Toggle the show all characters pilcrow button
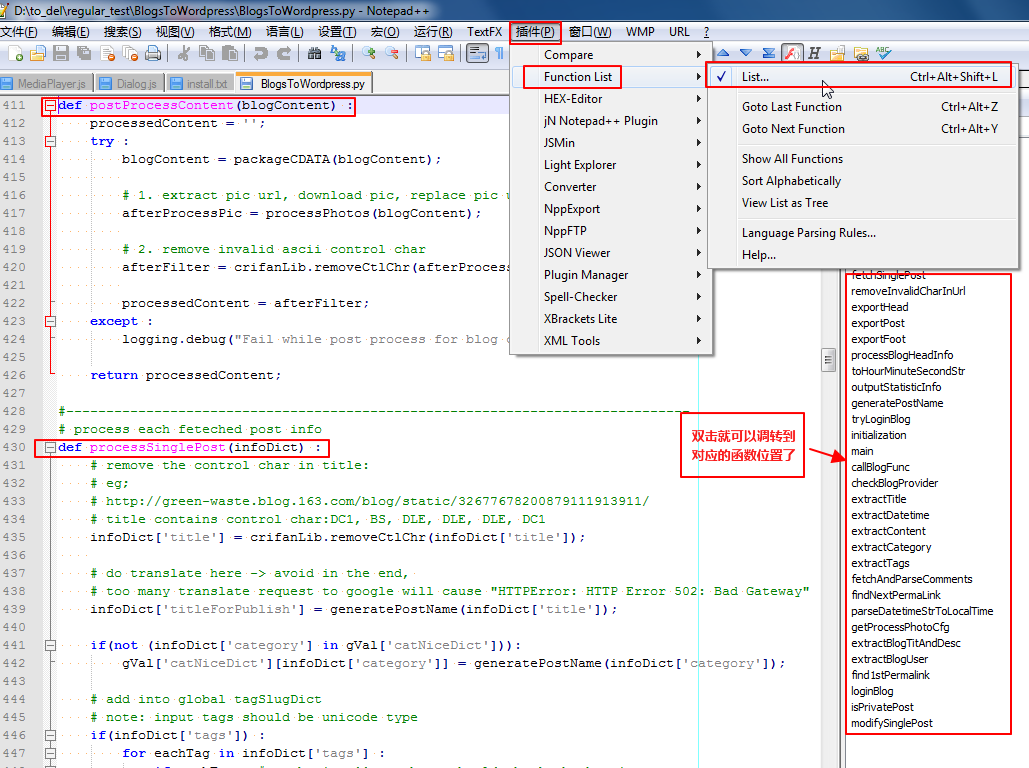 (499, 54)
